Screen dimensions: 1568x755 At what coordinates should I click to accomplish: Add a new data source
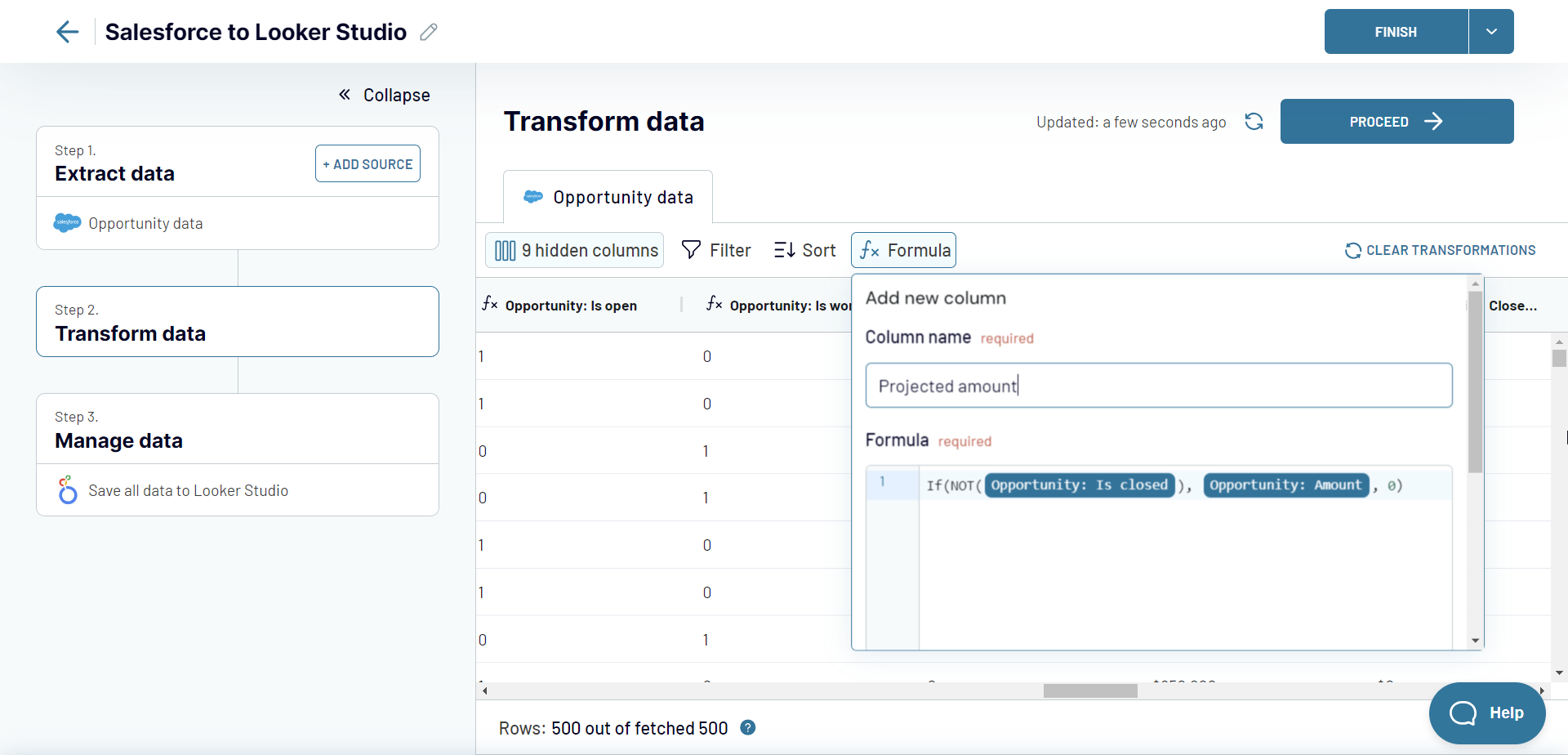(x=367, y=163)
